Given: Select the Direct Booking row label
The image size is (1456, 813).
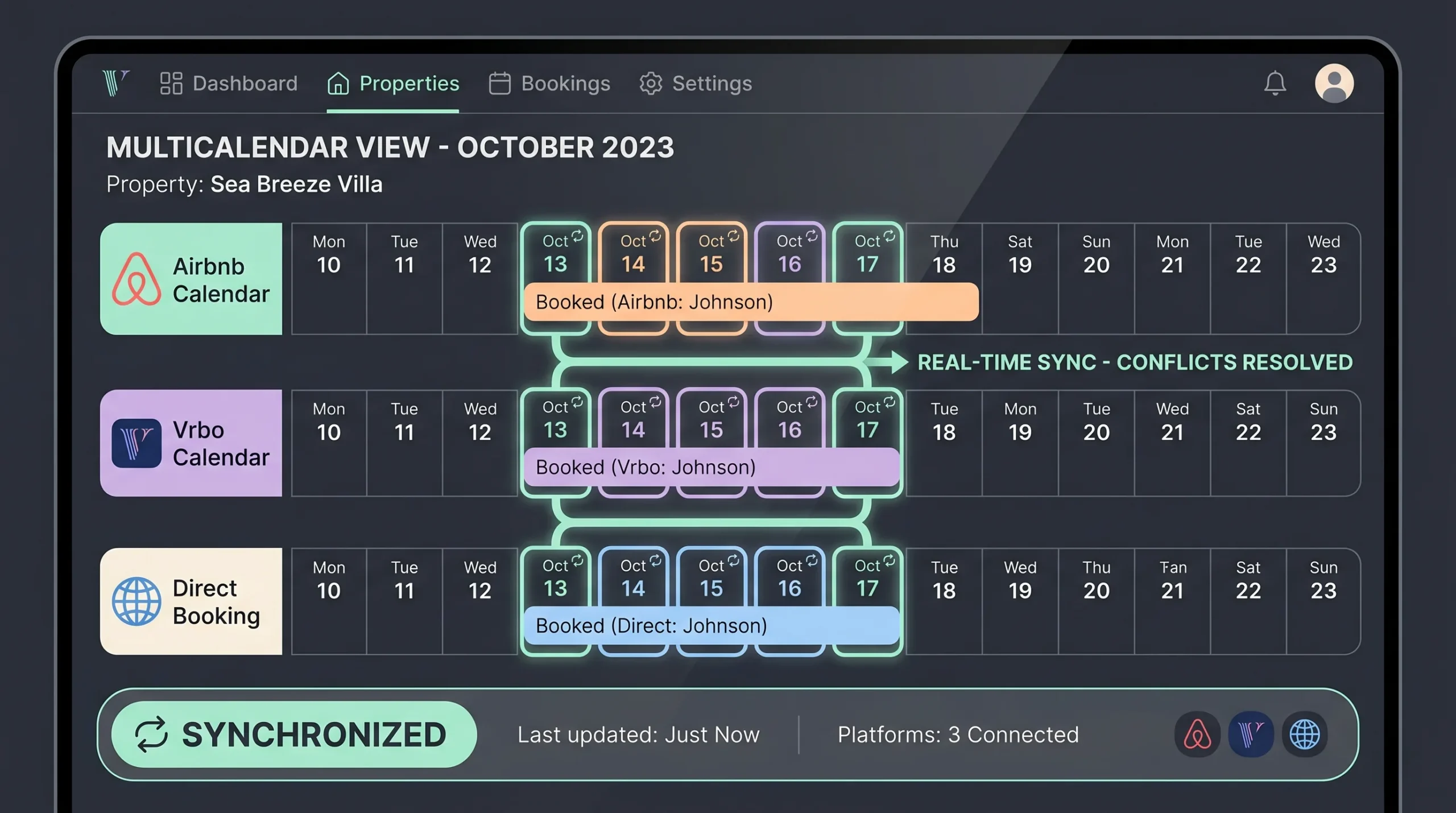Looking at the screenshot, I should tap(191, 601).
